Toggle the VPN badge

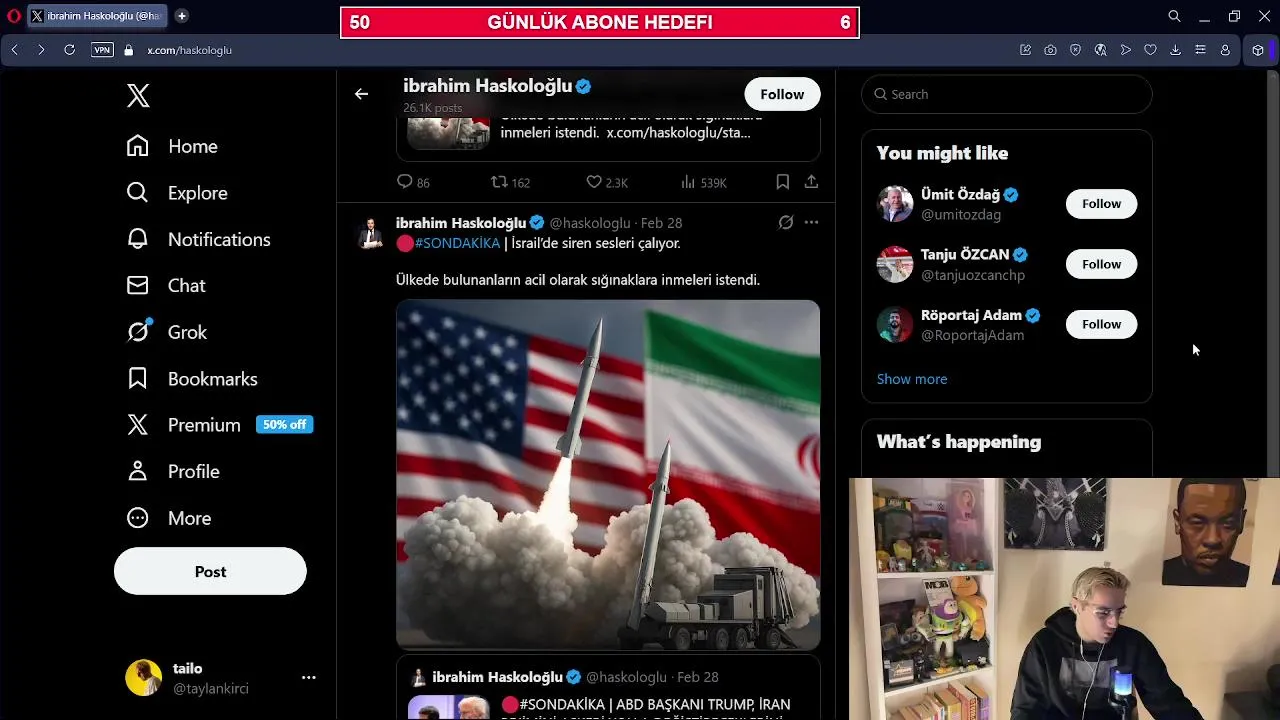102,50
